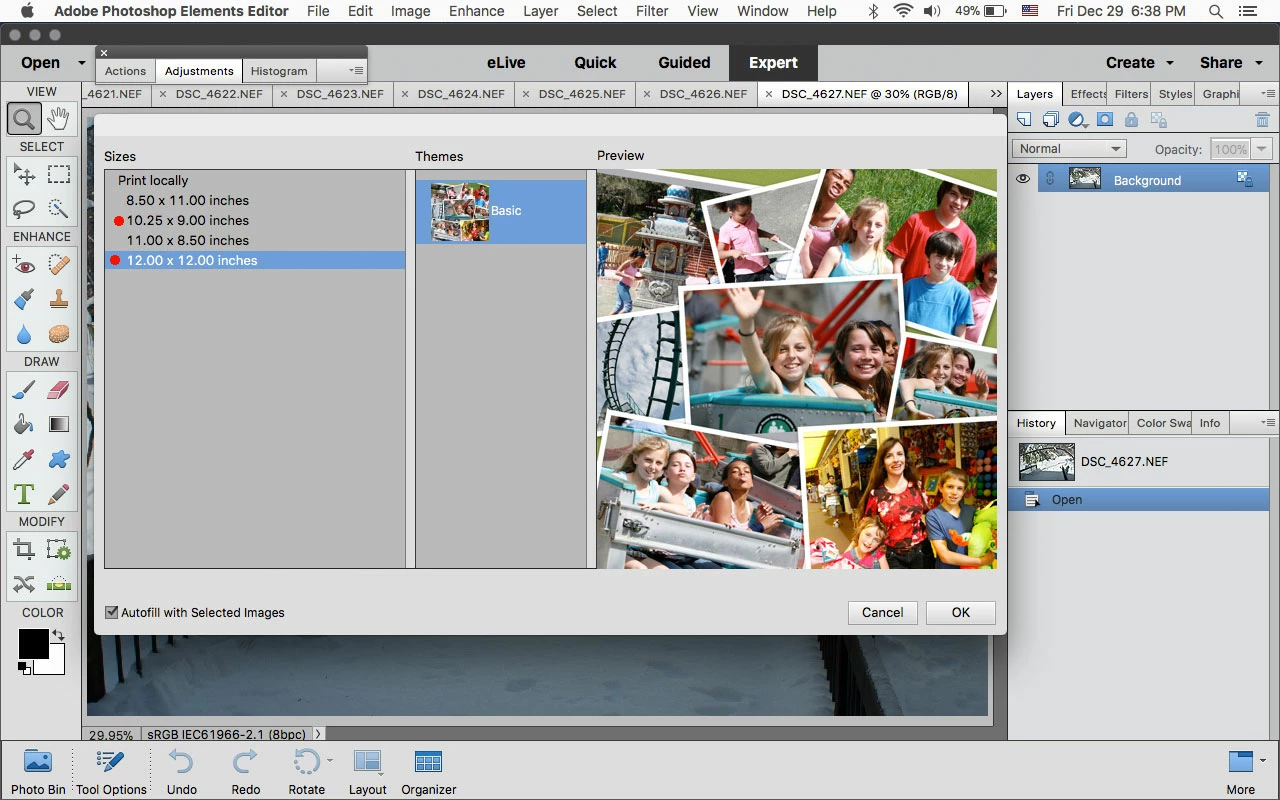Open the Normal blend mode dropdown
The height and width of the screenshot is (800, 1280).
tap(1069, 149)
